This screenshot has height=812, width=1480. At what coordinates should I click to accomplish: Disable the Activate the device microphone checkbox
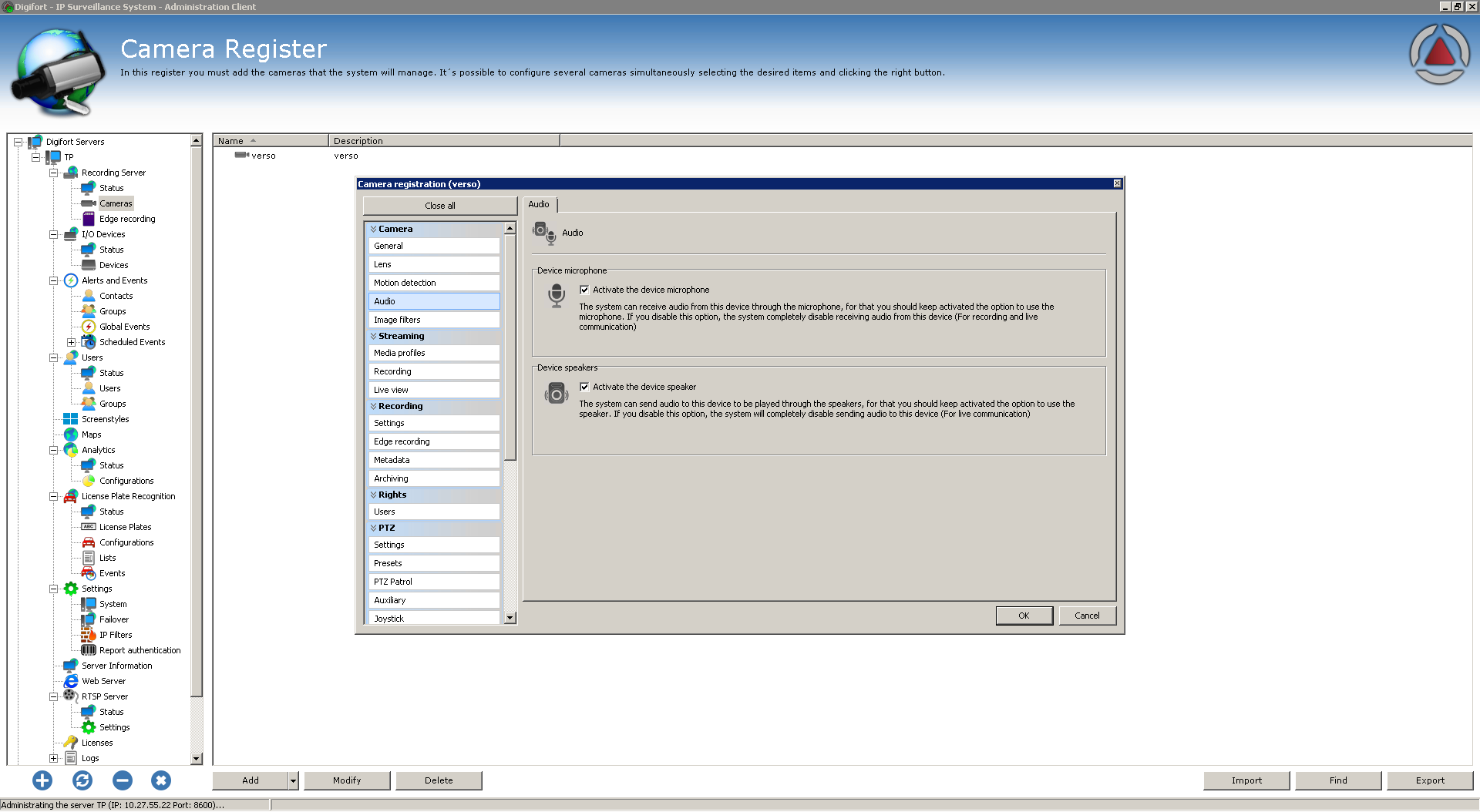click(584, 290)
